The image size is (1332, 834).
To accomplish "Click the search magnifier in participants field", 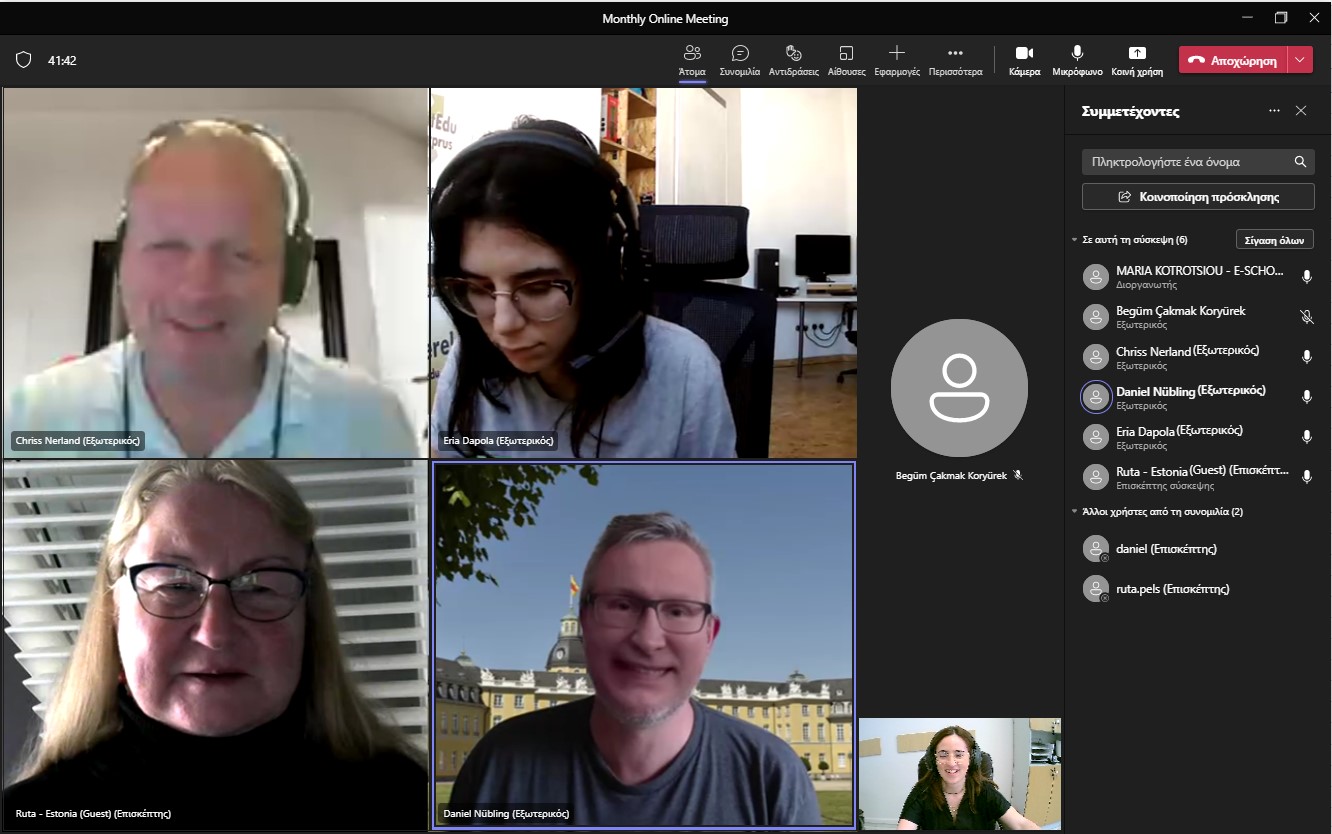I will 1300,162.
